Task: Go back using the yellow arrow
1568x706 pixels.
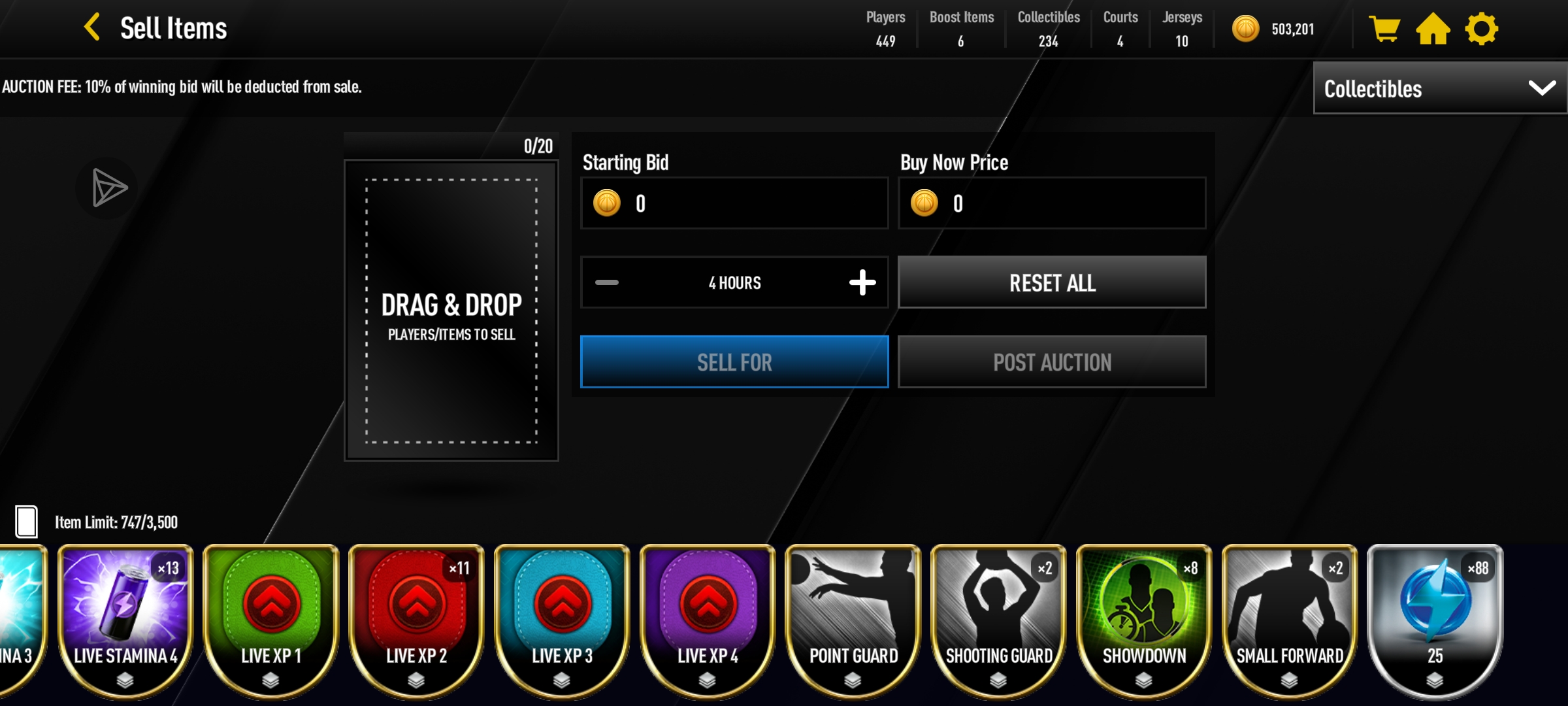Action: tap(92, 27)
